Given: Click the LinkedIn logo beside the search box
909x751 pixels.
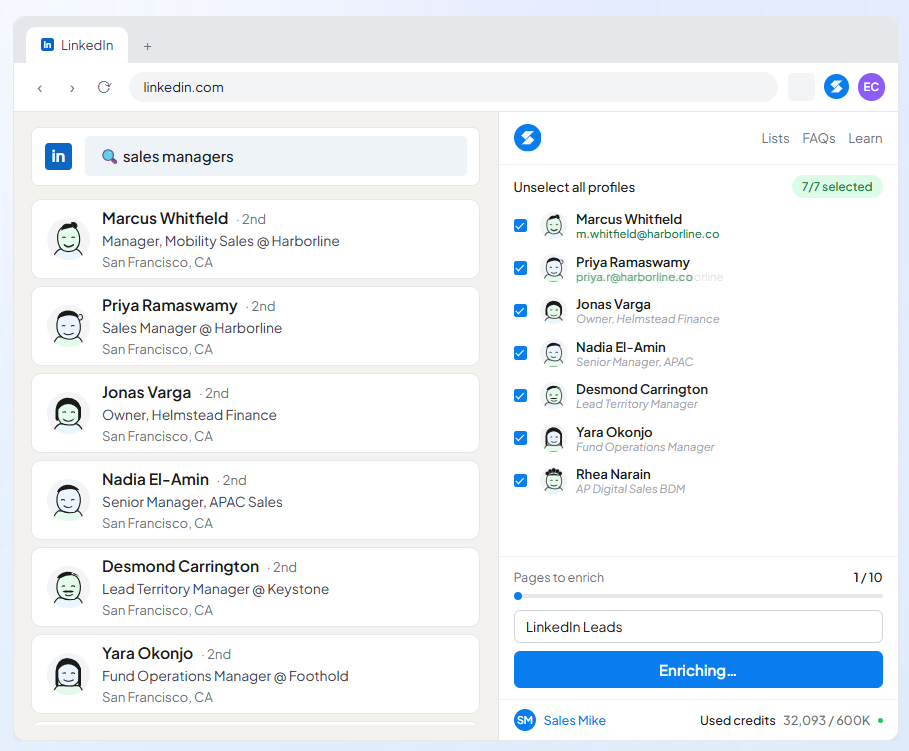Looking at the screenshot, I should point(59,156).
